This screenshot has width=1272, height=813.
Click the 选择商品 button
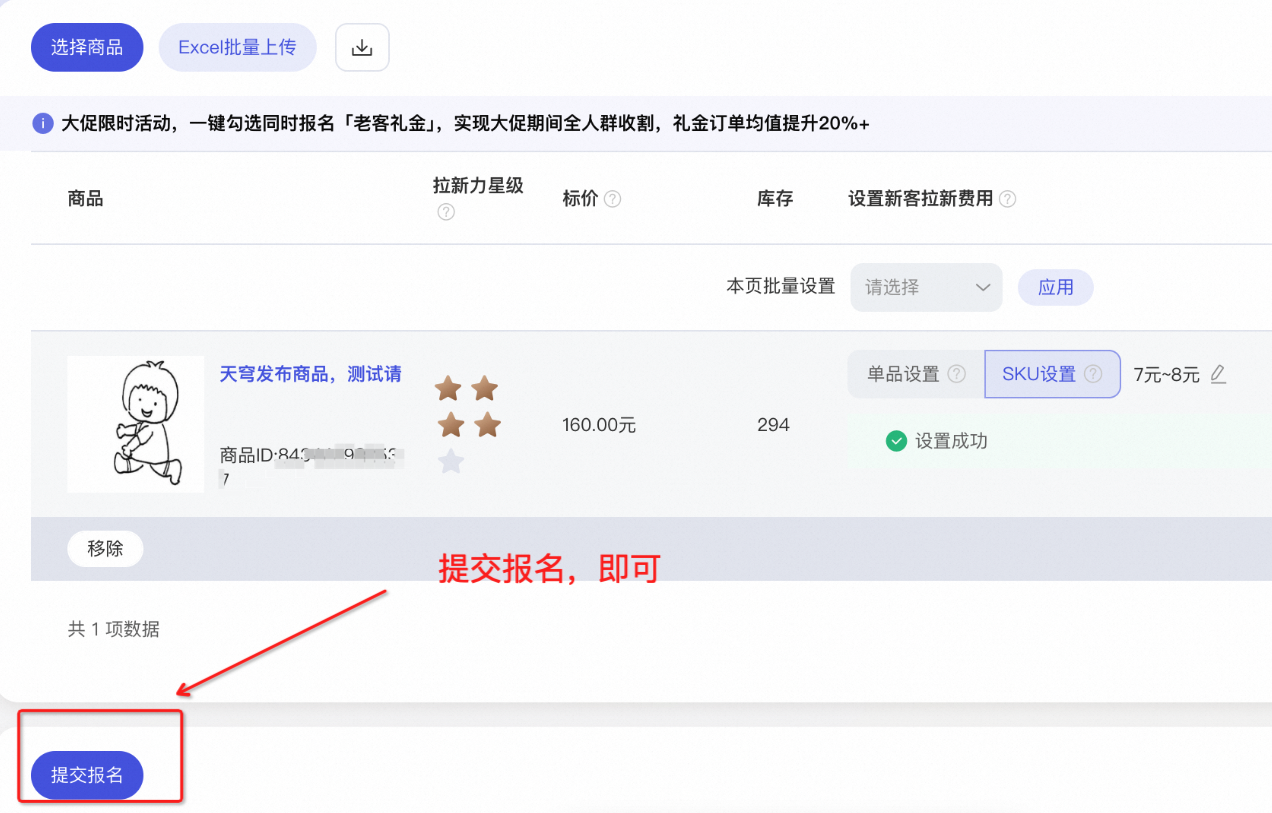pos(87,47)
